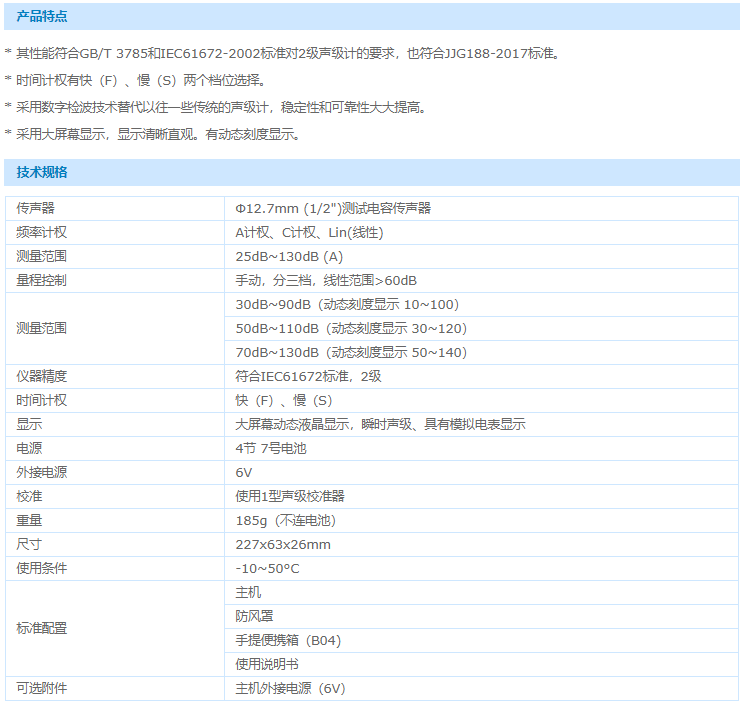Click the feature line about 数字检波技术
744x707 pixels.
pos(215,107)
